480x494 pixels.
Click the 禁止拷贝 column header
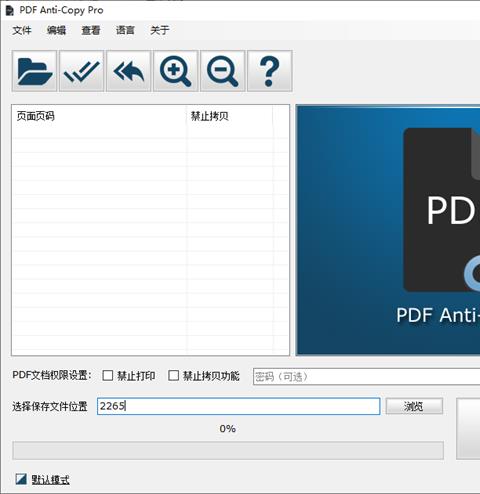click(230, 116)
